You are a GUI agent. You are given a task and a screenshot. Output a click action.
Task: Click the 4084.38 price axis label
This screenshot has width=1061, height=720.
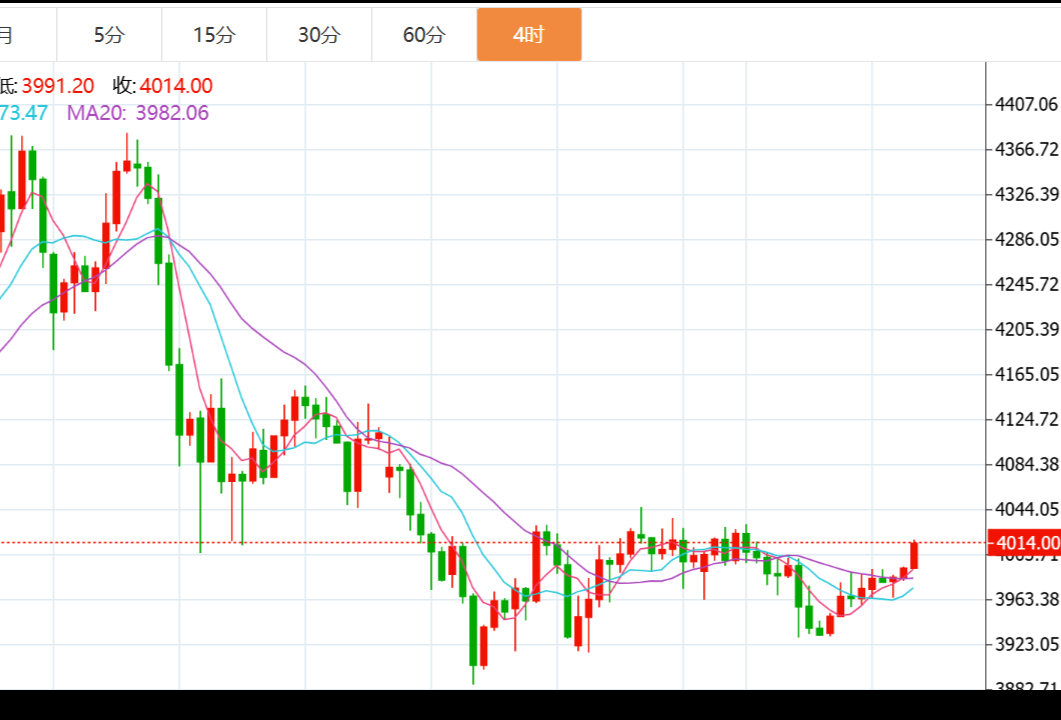(x=1027, y=464)
